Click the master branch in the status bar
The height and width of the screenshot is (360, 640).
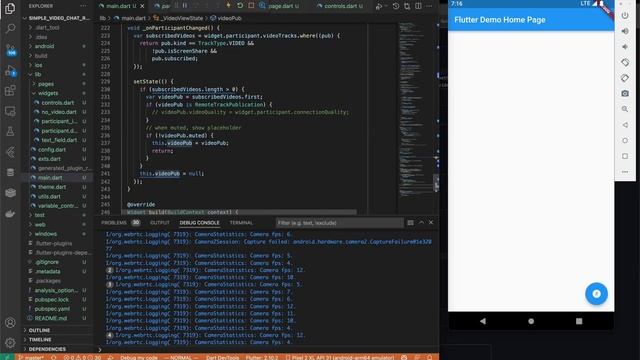click(31, 357)
